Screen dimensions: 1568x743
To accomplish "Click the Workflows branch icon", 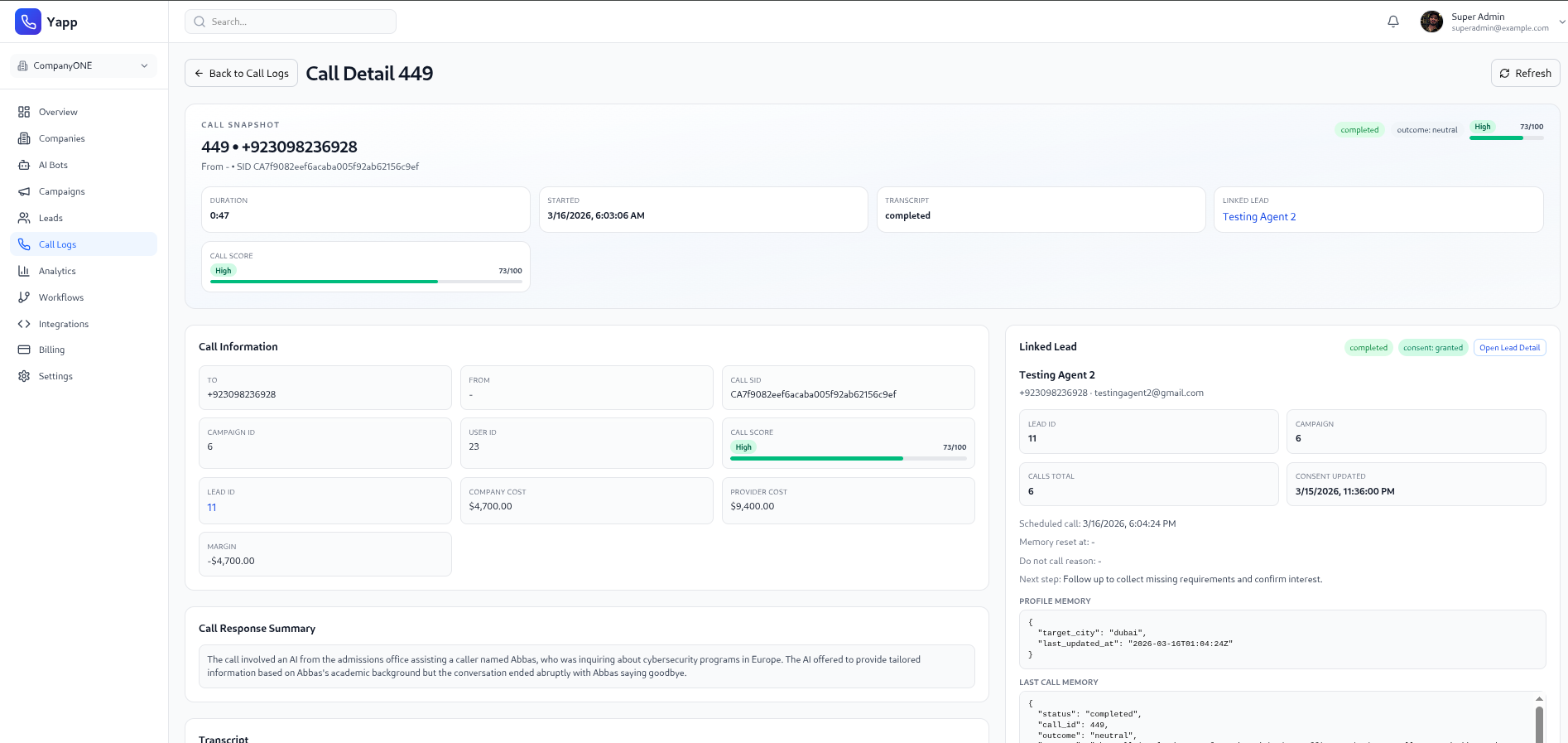I will pos(24,297).
